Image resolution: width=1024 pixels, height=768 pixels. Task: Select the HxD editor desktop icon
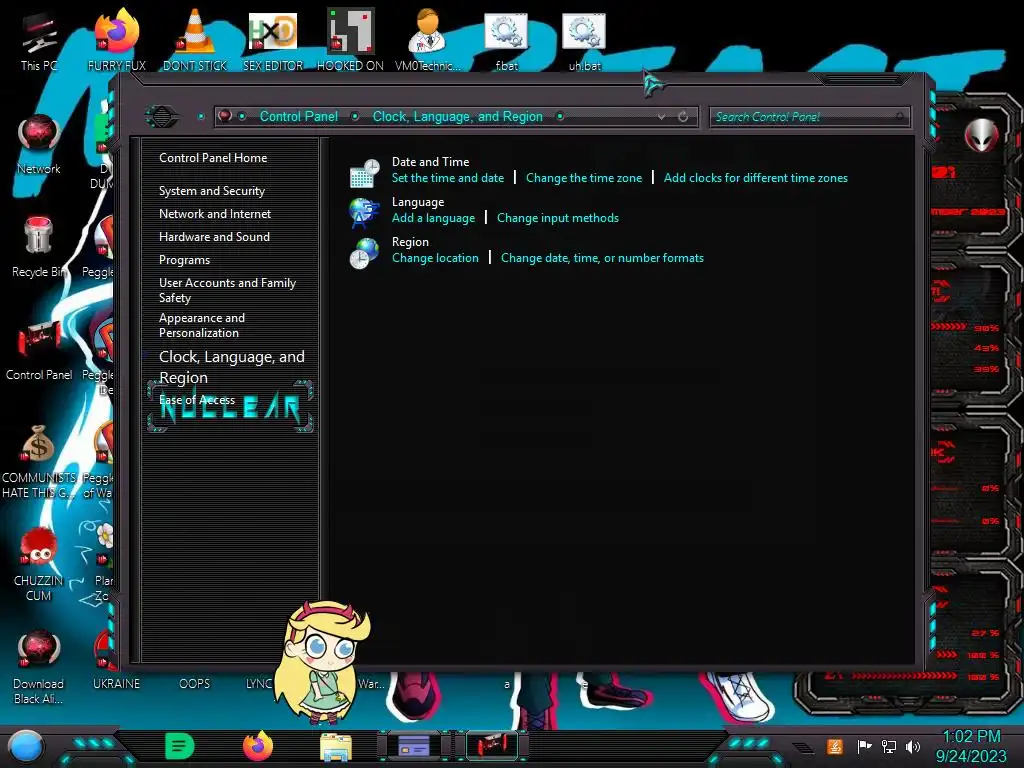(x=273, y=42)
